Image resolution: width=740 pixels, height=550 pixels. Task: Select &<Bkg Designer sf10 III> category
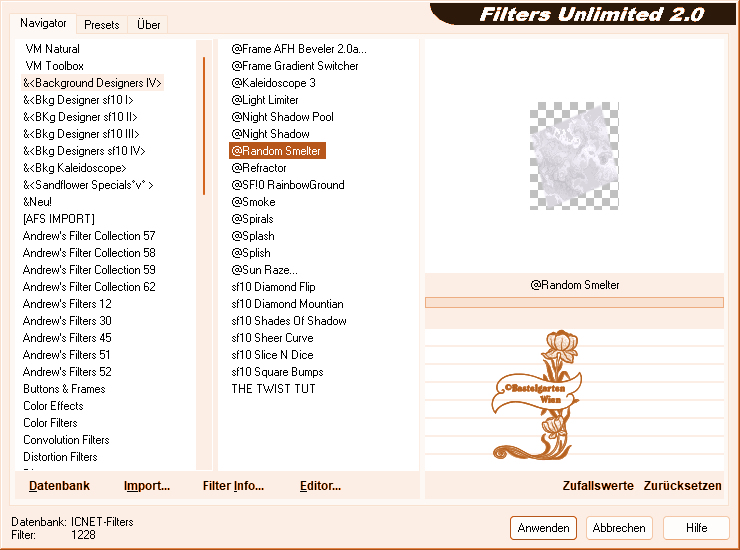coord(81,134)
